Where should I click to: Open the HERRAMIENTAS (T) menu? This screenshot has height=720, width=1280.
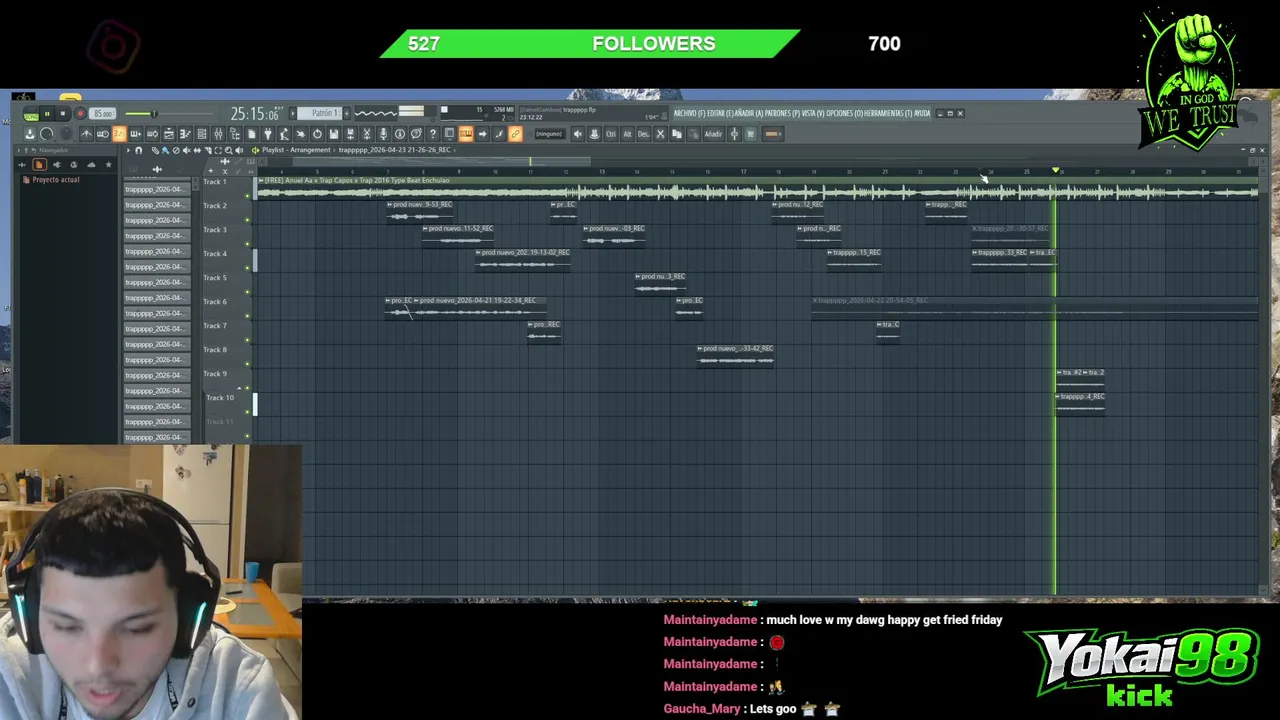click(x=888, y=113)
